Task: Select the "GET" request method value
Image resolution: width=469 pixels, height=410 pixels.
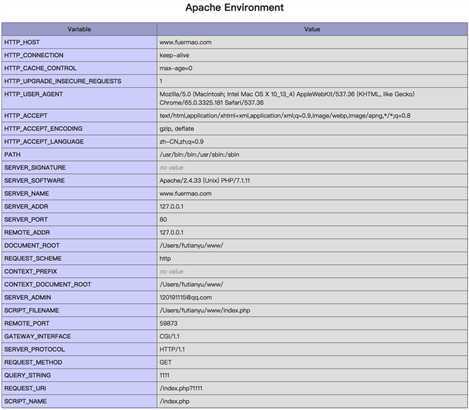Action: point(165,363)
